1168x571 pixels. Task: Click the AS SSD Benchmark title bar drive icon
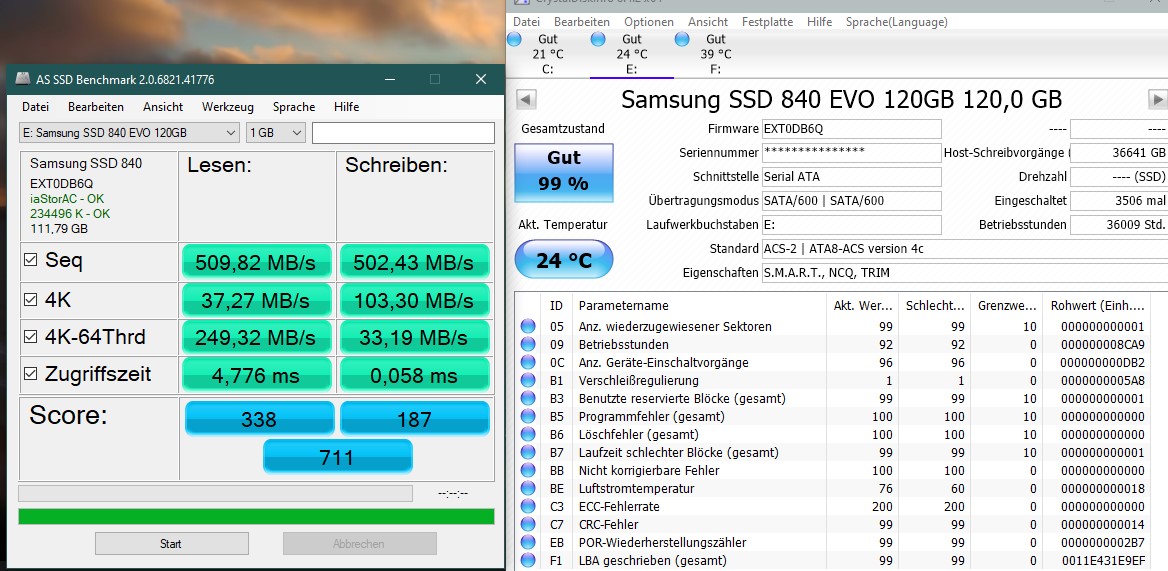coord(24,79)
